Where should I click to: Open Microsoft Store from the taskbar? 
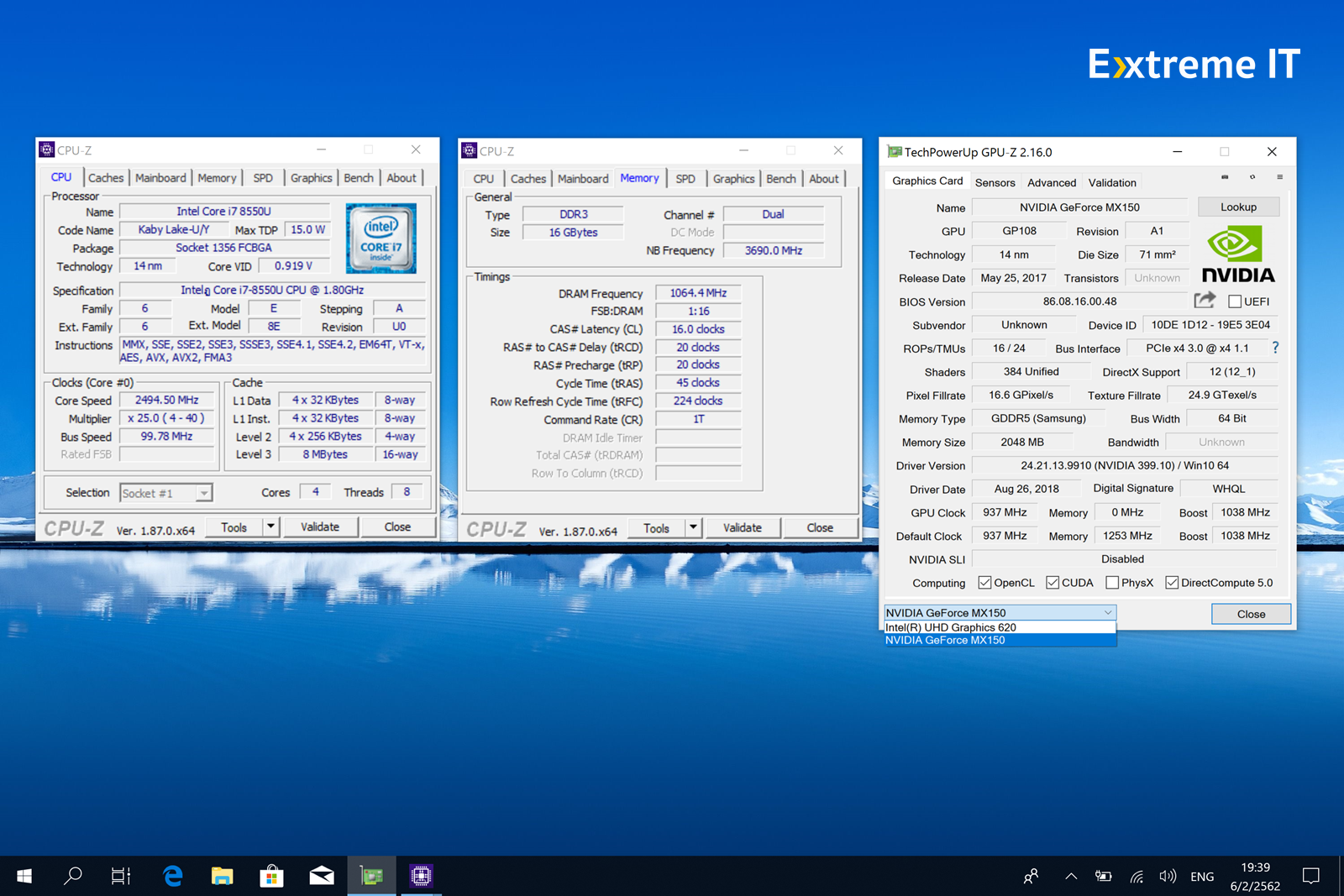pyautogui.click(x=271, y=876)
